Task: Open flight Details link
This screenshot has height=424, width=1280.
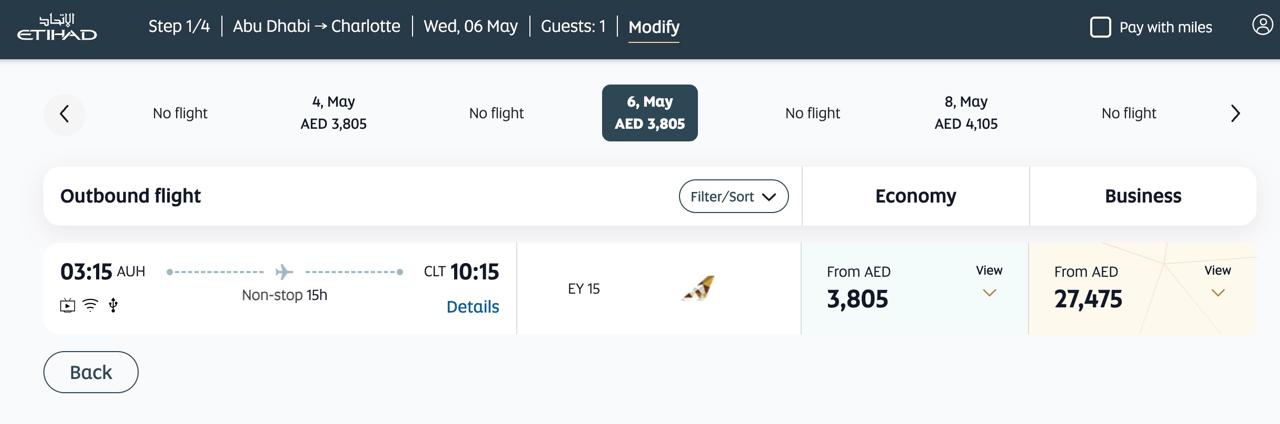Action: (472, 307)
